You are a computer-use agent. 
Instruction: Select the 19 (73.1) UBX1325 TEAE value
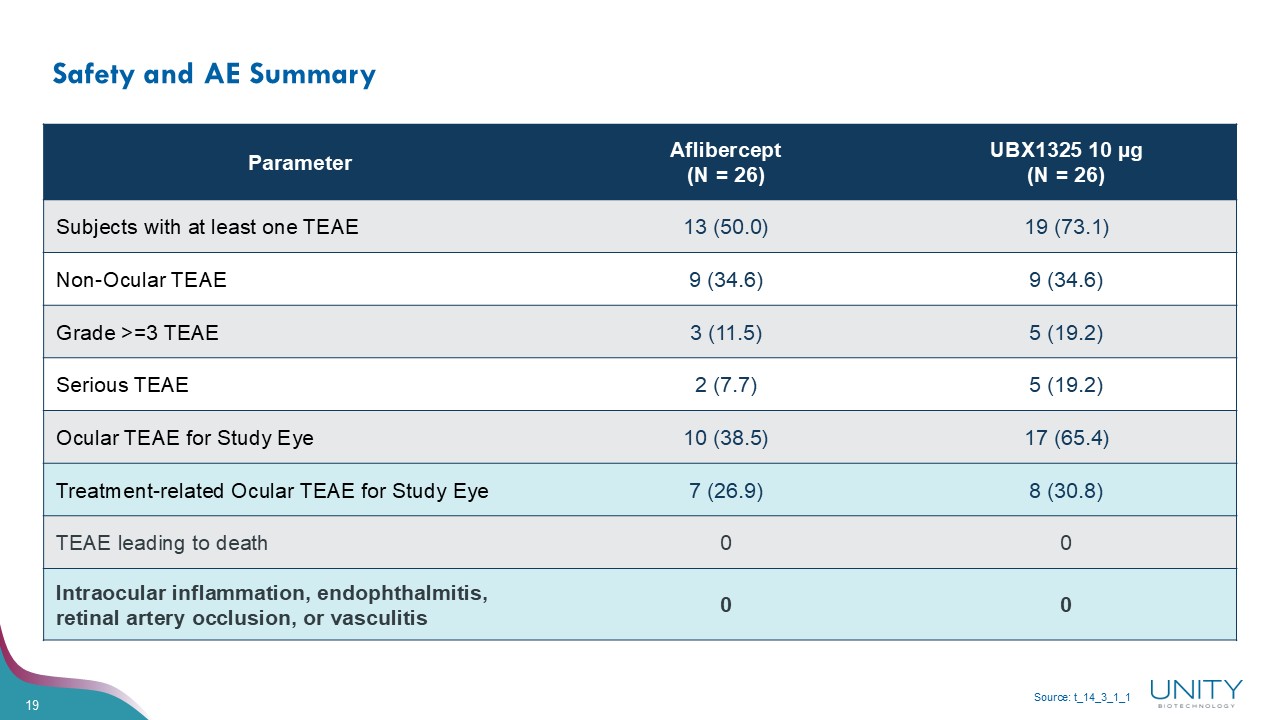click(1065, 227)
